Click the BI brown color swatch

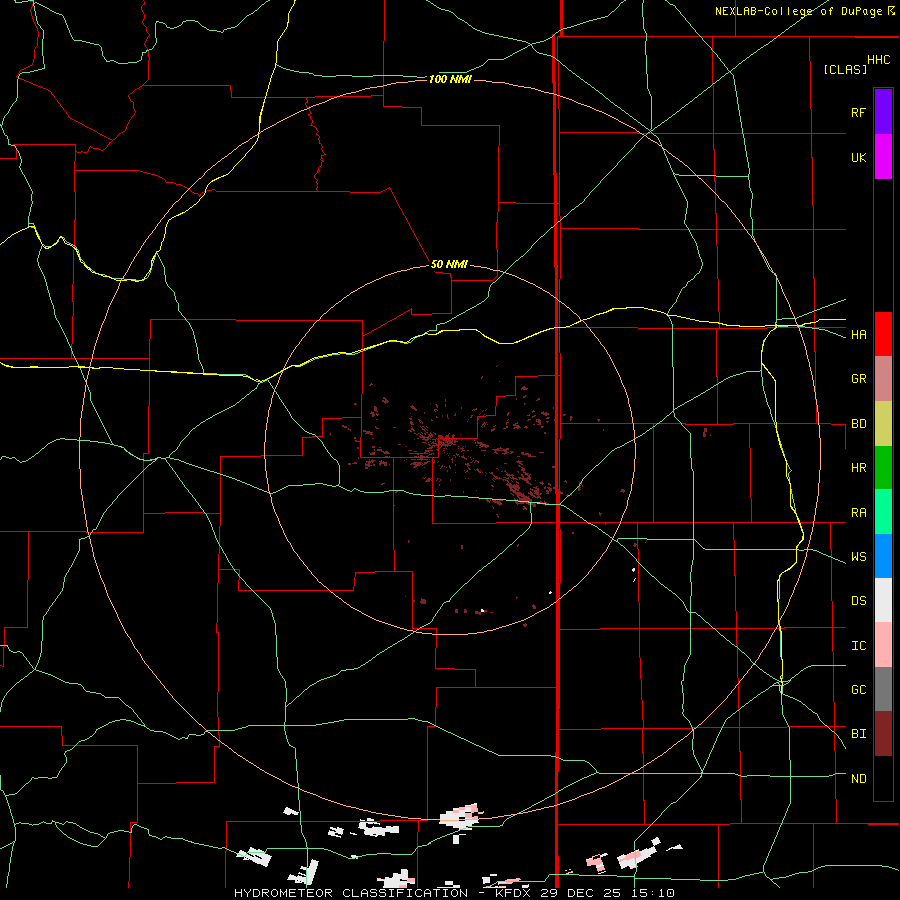883,734
